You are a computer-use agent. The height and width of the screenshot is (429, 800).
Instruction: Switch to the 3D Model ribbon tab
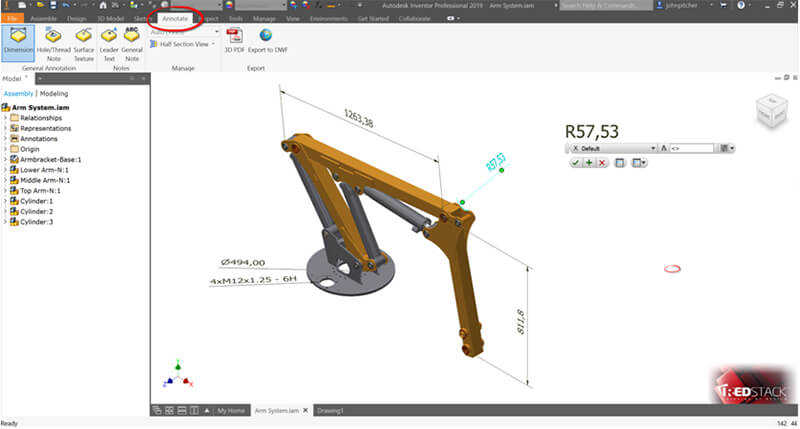coord(110,18)
